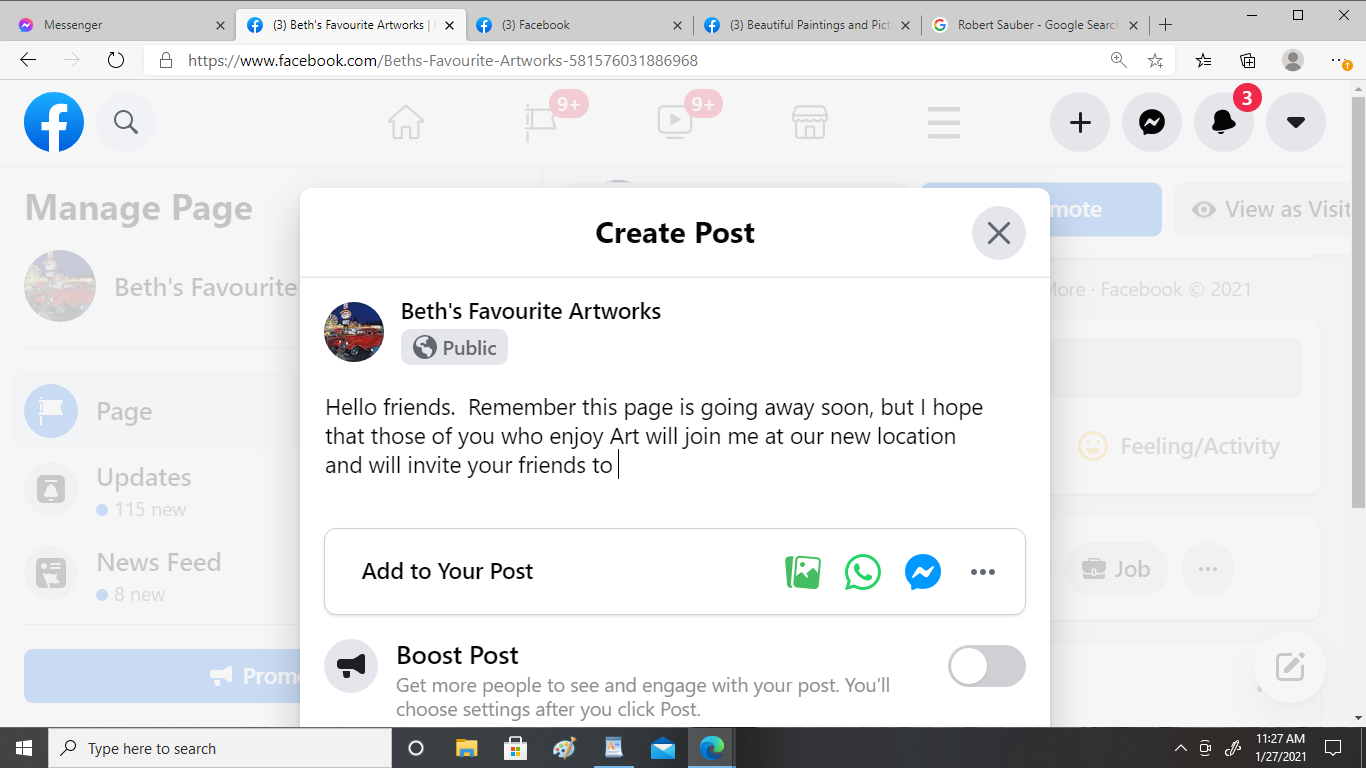Viewport: 1366px width, 768px height.
Task: Open the Mail app from taskbar
Action: point(662,748)
